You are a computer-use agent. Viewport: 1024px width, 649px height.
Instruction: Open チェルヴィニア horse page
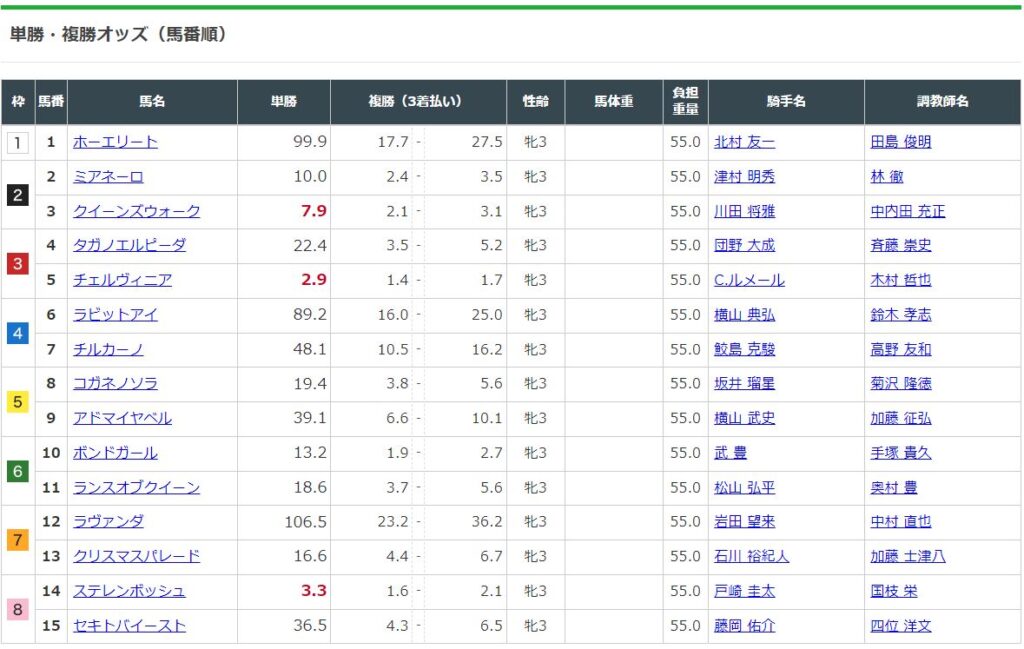pyautogui.click(x=122, y=280)
